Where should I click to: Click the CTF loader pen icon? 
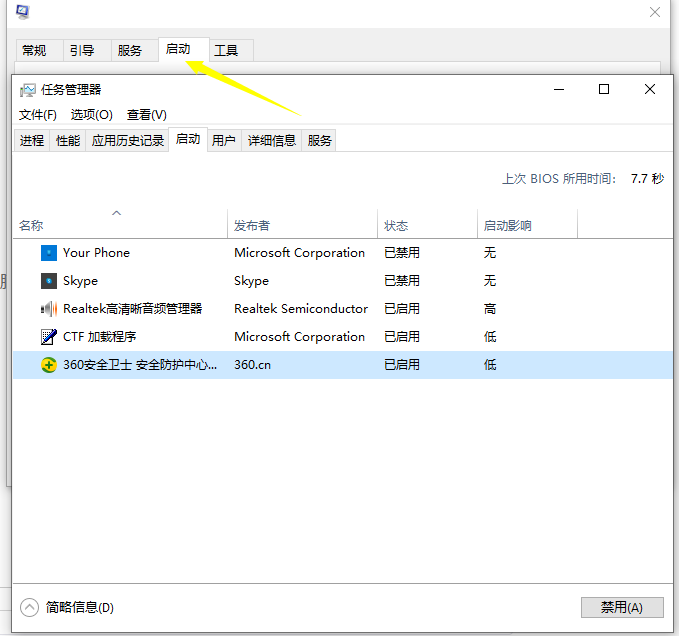coord(48,337)
